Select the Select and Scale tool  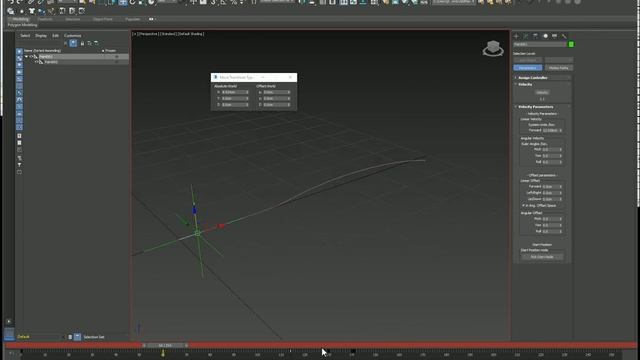click(x=141, y=2)
